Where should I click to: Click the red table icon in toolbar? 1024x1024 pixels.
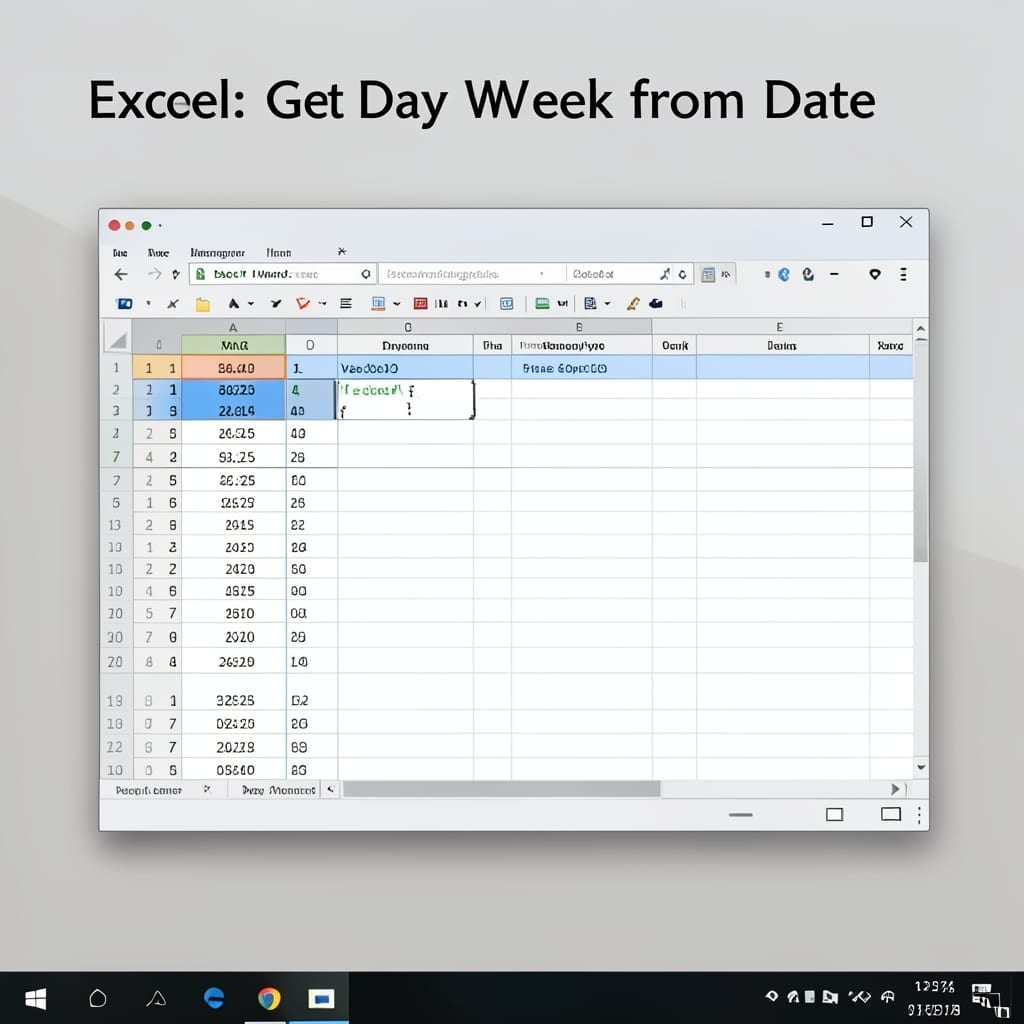pos(421,304)
